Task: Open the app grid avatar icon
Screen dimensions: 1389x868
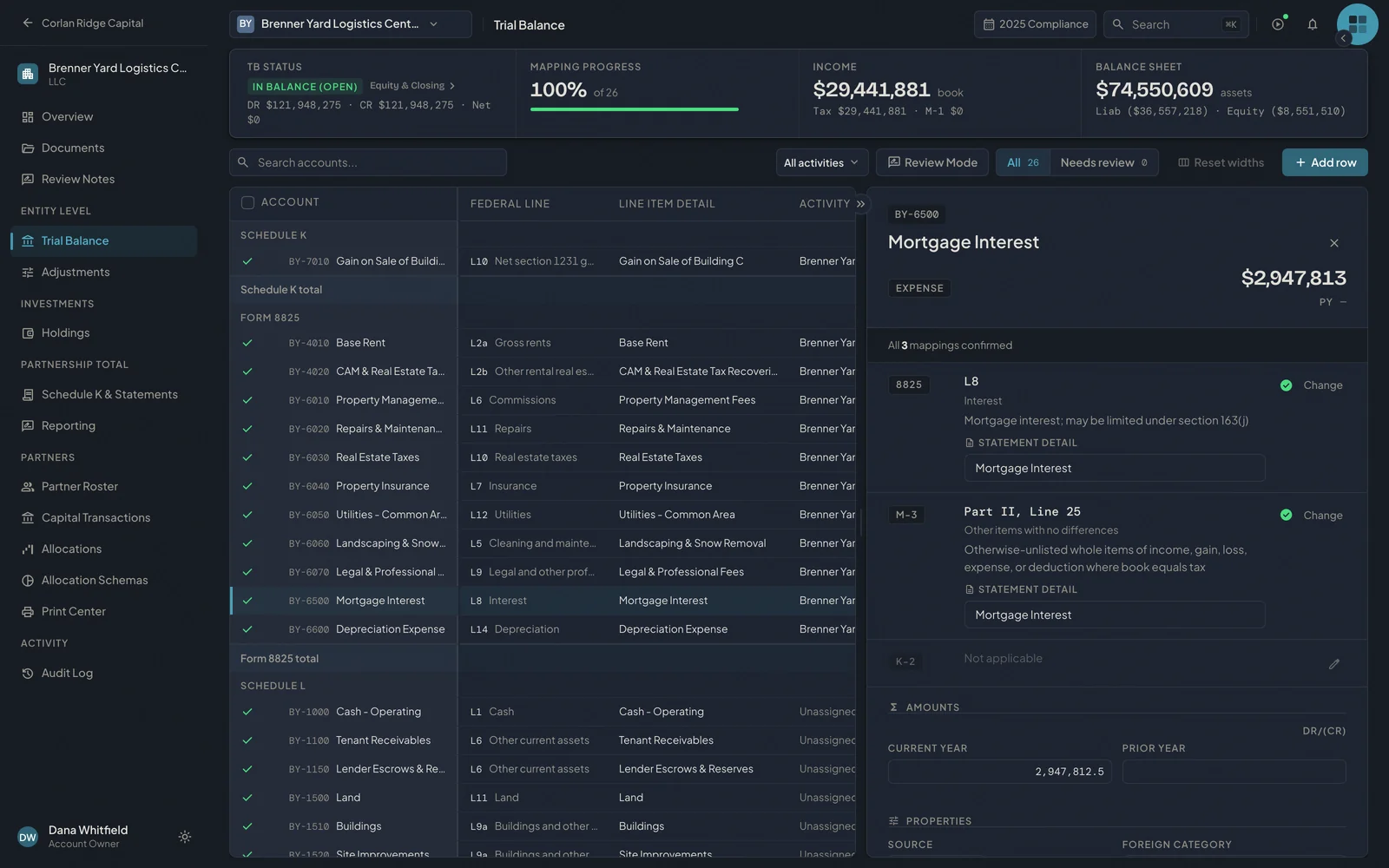Action: click(1358, 24)
